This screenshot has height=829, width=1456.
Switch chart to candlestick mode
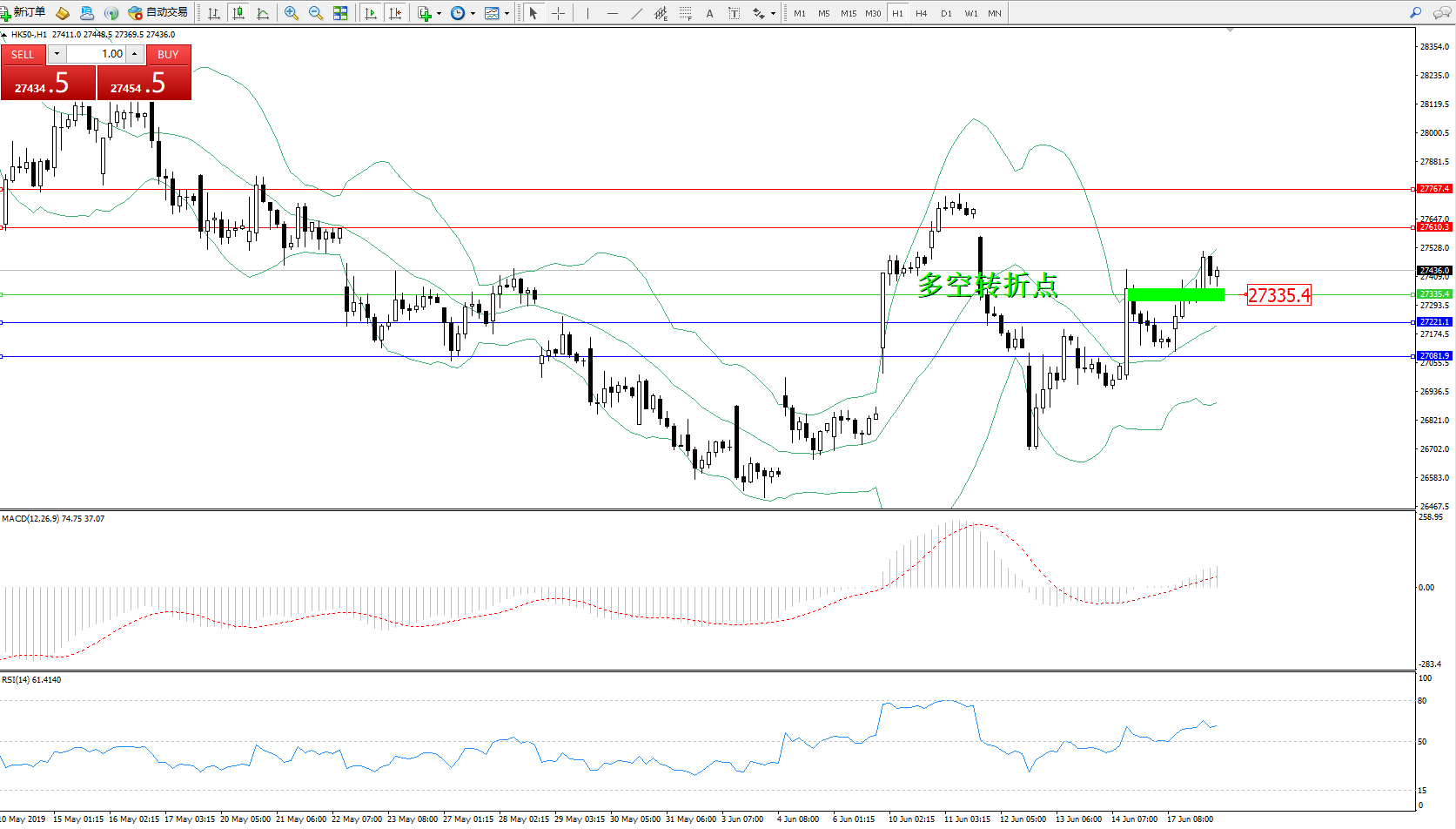point(238,13)
